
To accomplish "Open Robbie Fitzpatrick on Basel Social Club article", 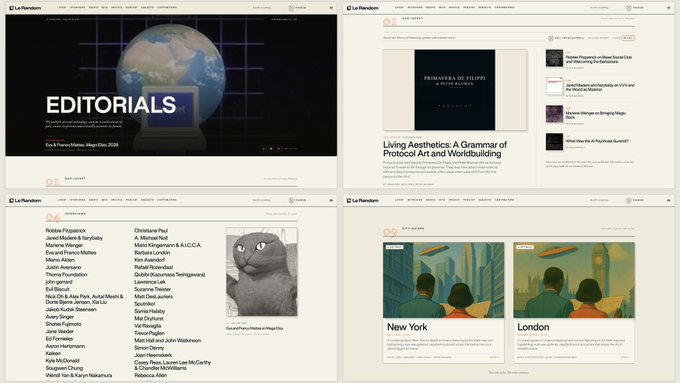I will click(598, 59).
